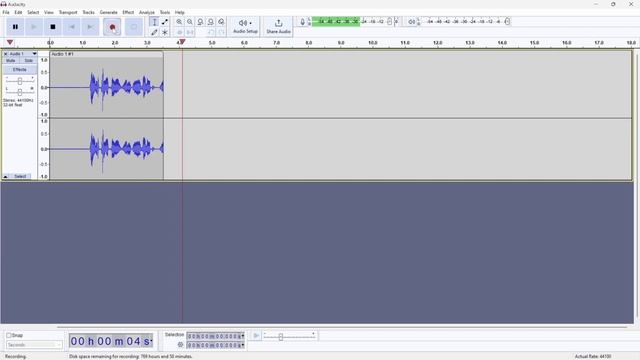Click the timeline ruler start marker triangle
Screen dimensions: 640x360
click(x=10, y=42)
